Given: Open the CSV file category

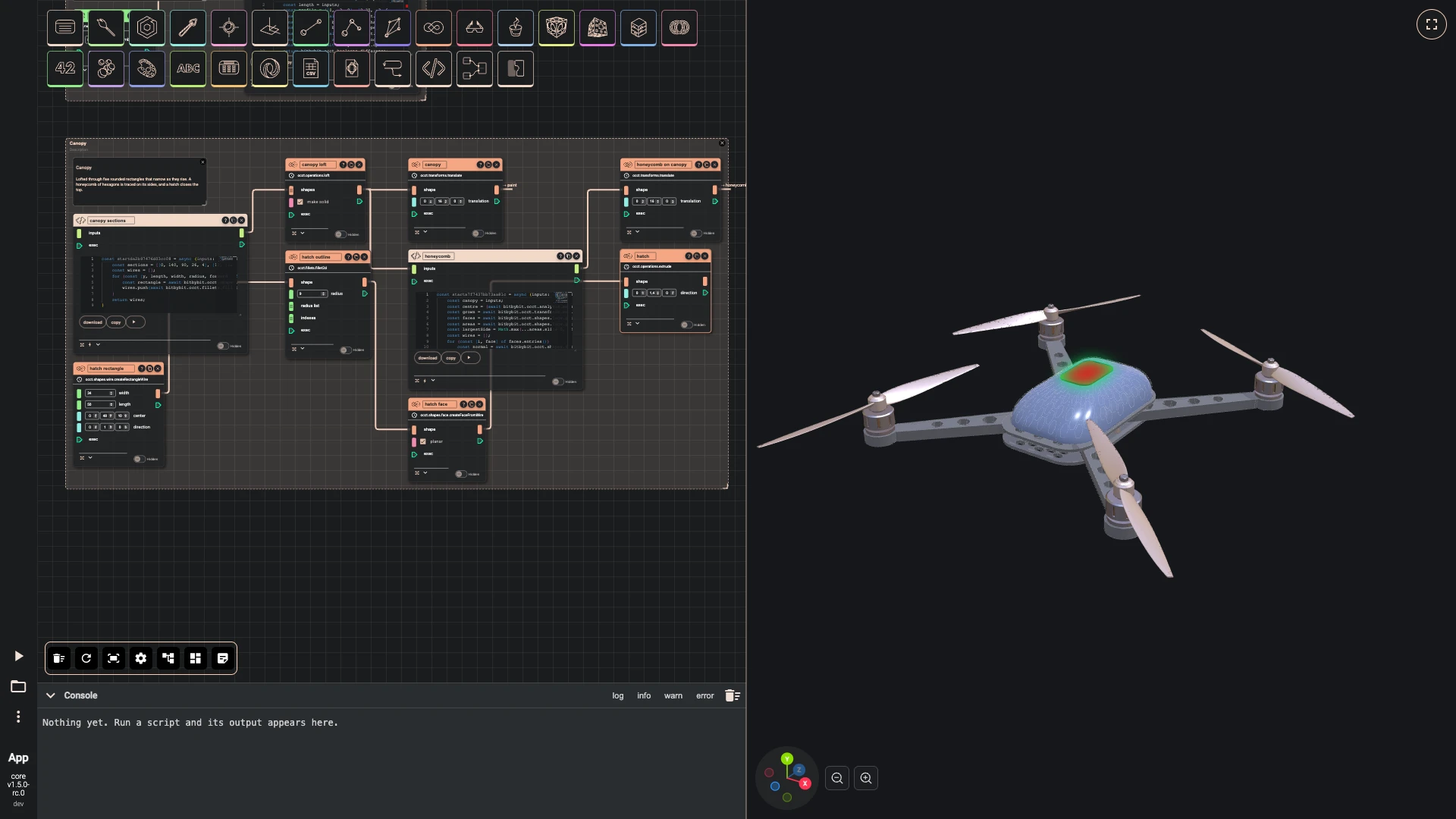Looking at the screenshot, I should coord(311,69).
